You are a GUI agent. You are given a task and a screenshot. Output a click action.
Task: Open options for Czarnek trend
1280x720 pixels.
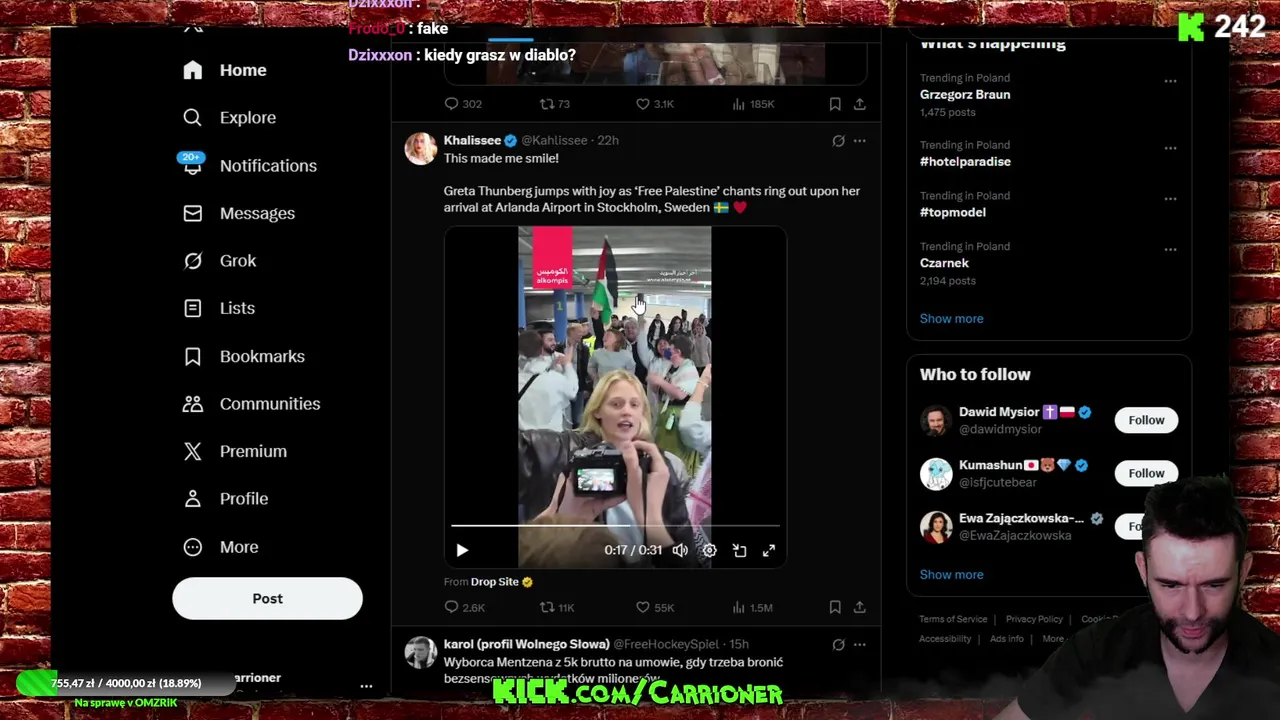[x=1170, y=249]
